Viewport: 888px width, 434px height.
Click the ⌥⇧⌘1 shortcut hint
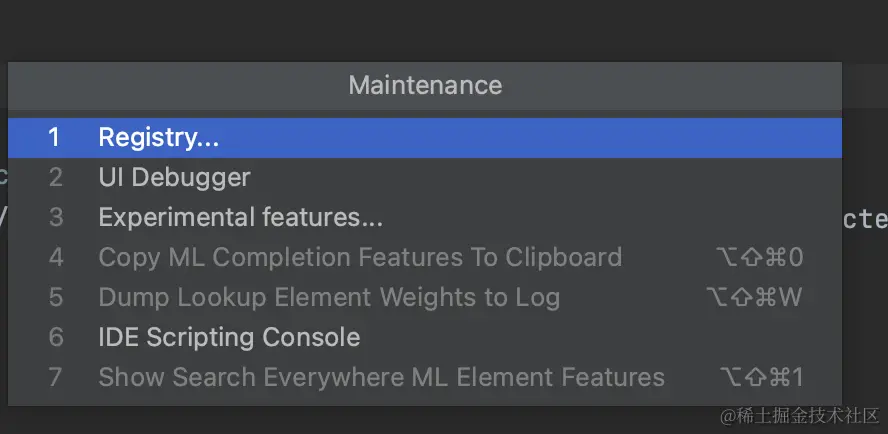point(761,377)
